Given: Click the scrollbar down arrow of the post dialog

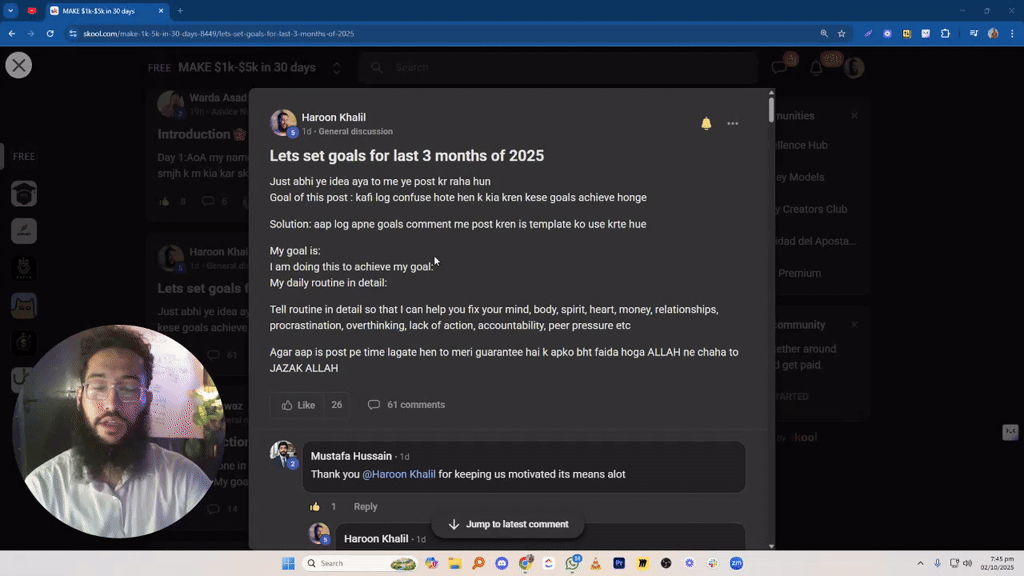Looking at the screenshot, I should click(x=771, y=546).
